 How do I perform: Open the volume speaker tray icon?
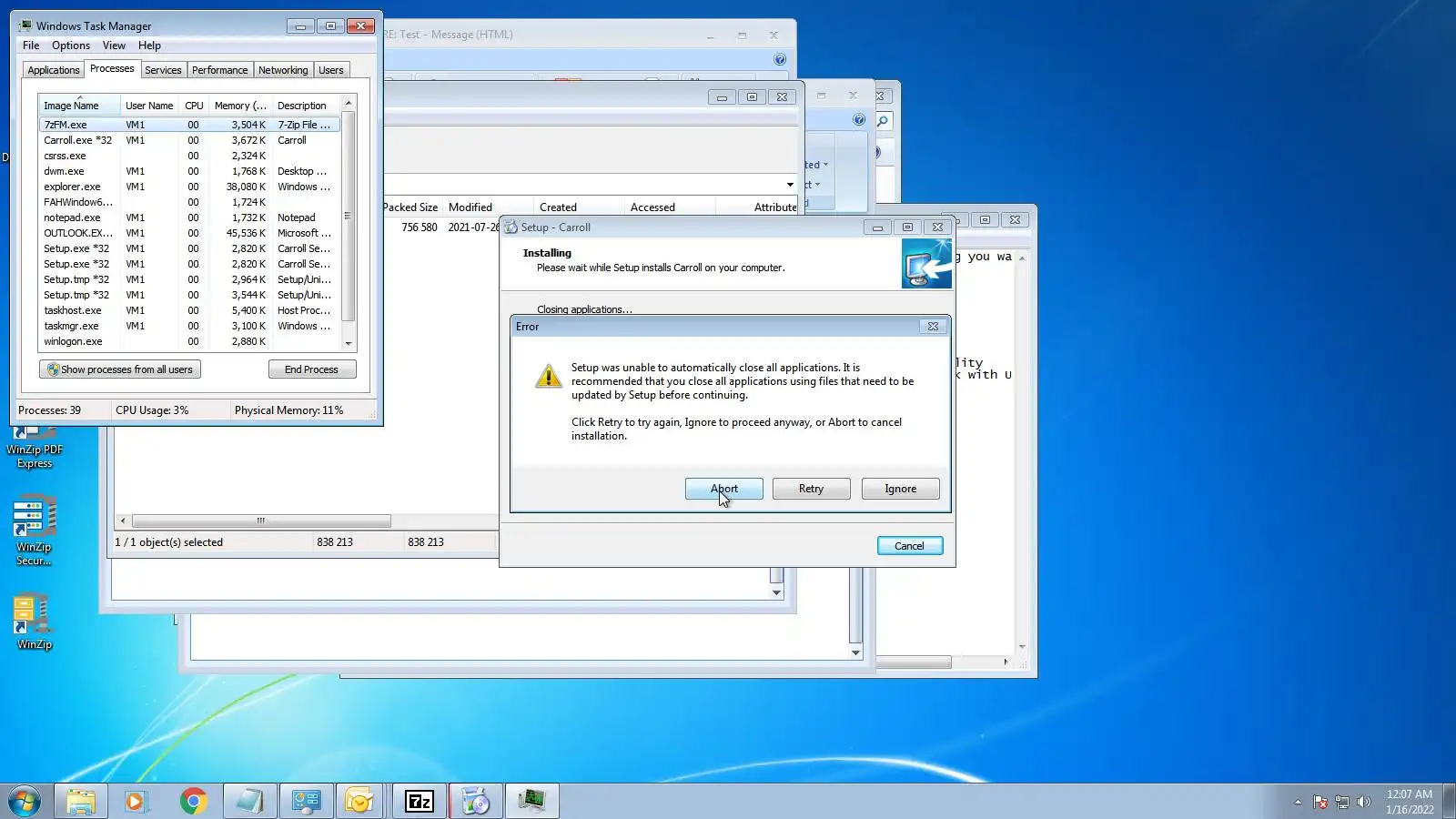tap(1363, 802)
